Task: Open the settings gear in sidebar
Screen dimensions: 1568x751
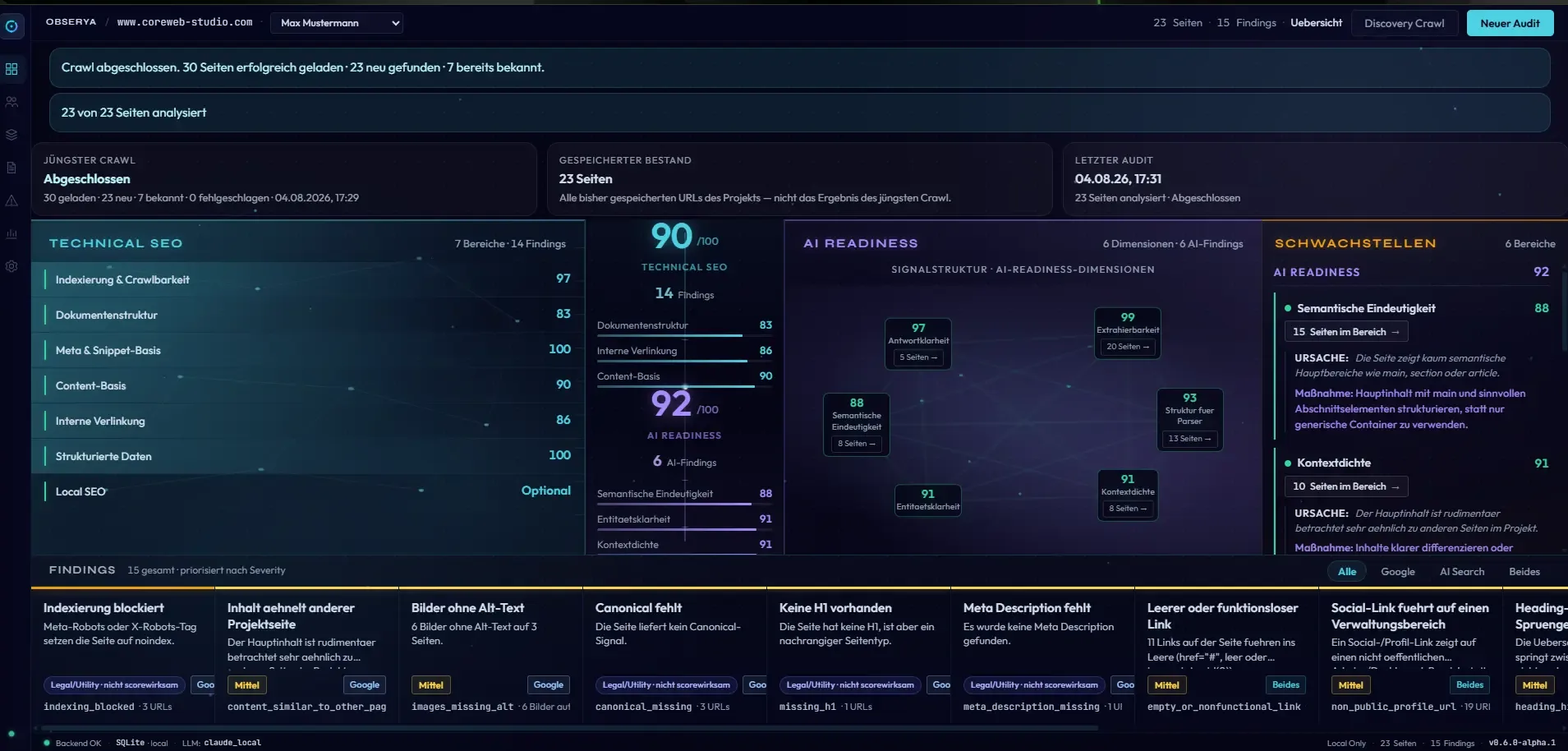Action: click(11, 266)
